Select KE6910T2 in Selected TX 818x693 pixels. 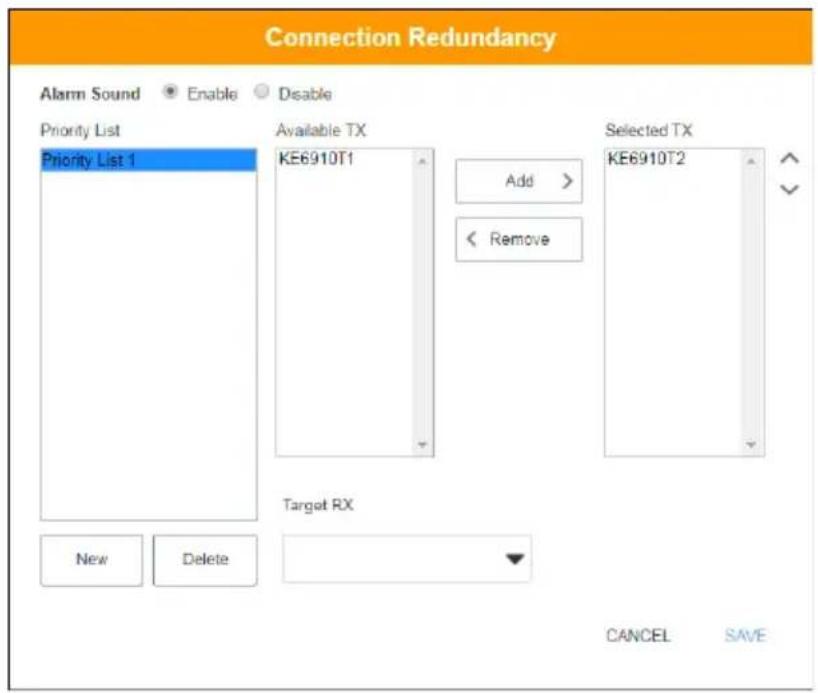[x=646, y=158]
